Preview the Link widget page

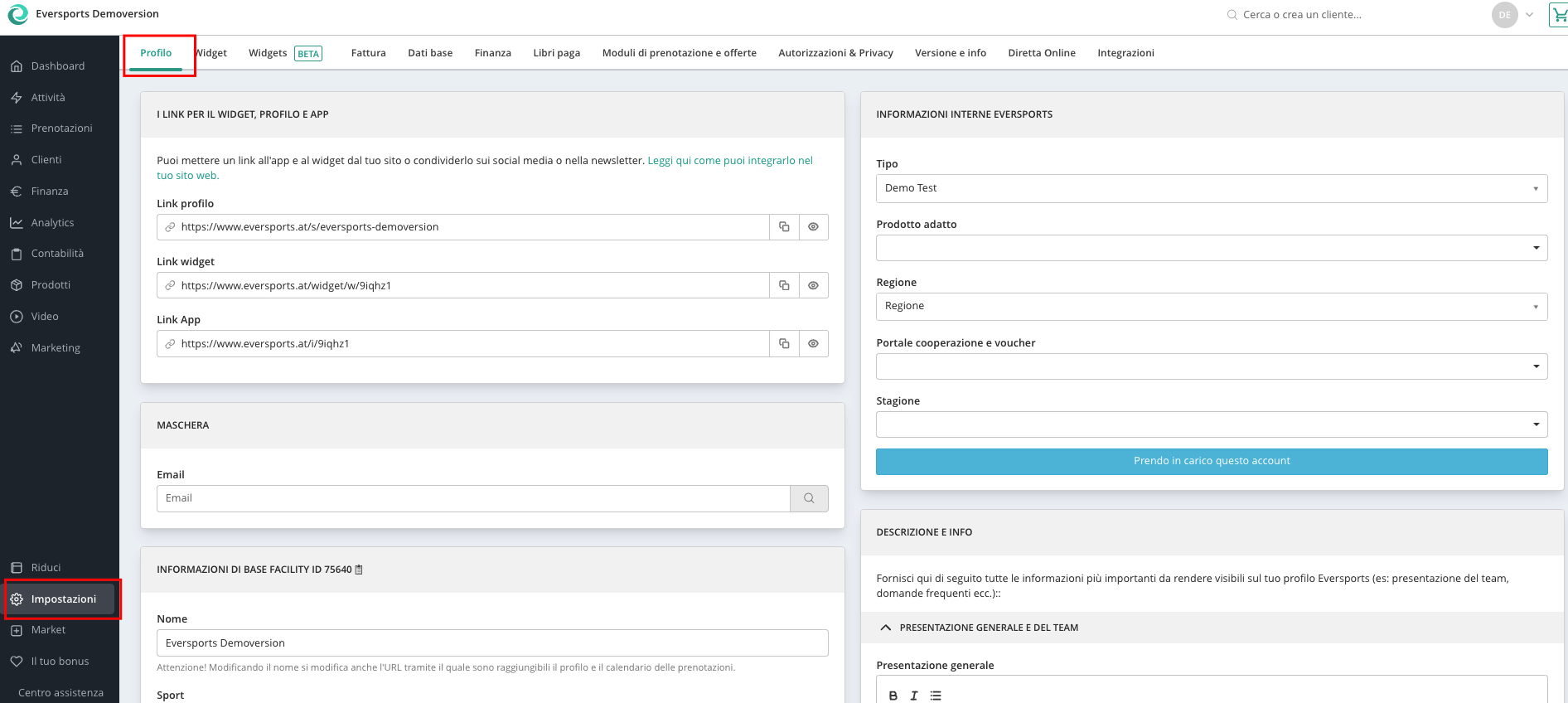814,285
